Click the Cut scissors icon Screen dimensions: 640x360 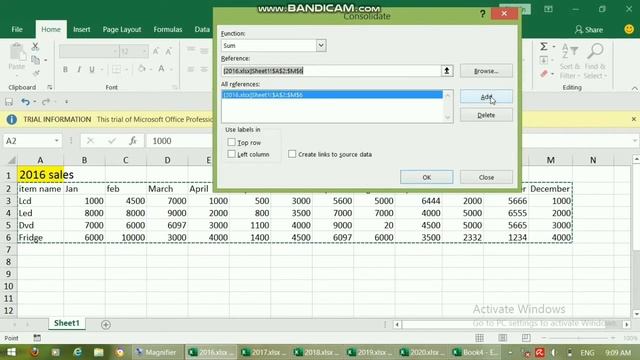[36, 47]
